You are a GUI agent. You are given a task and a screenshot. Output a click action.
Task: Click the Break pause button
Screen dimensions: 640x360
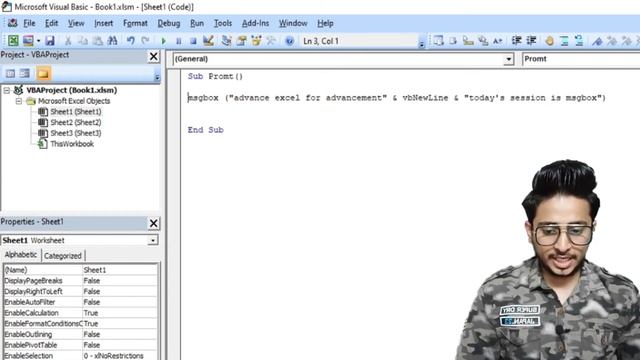(178, 41)
